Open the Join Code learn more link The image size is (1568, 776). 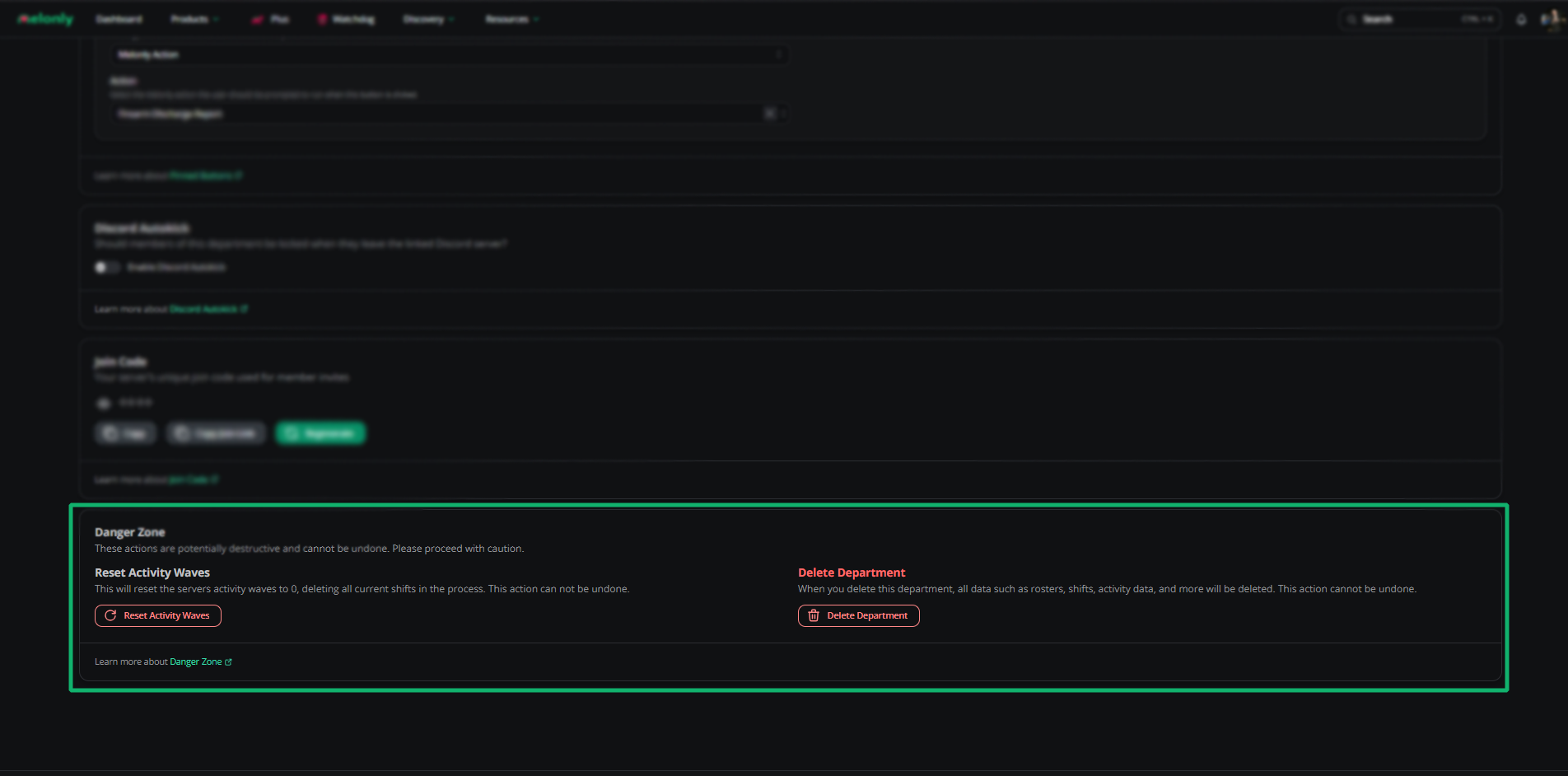[194, 479]
